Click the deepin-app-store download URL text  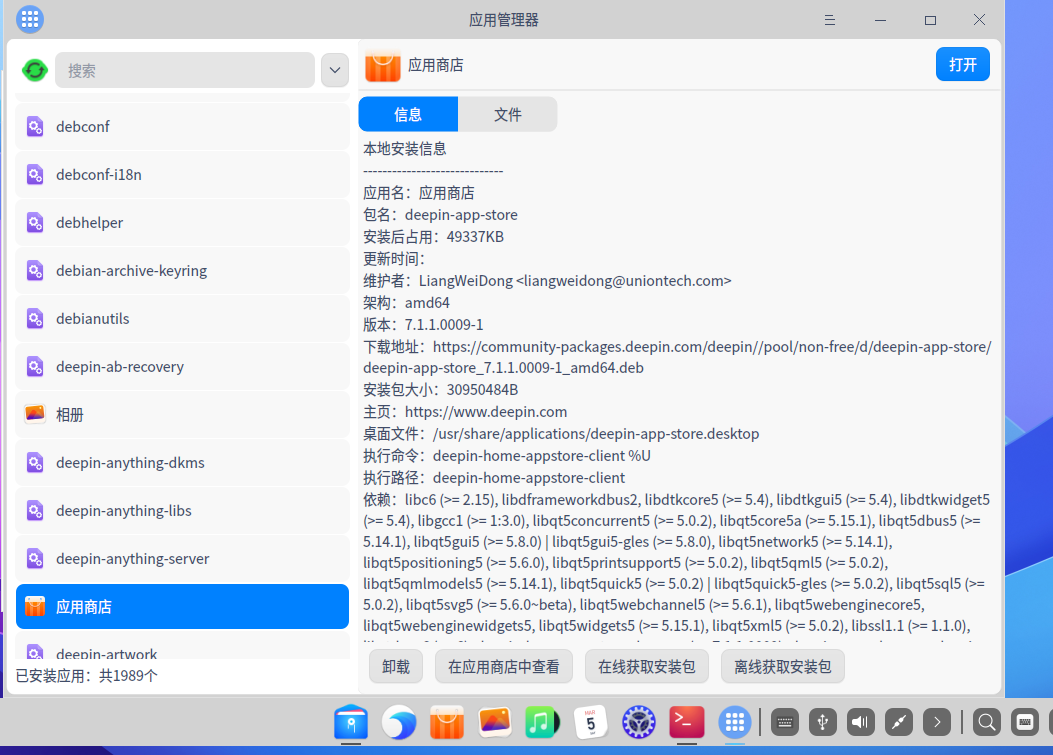tap(677, 357)
